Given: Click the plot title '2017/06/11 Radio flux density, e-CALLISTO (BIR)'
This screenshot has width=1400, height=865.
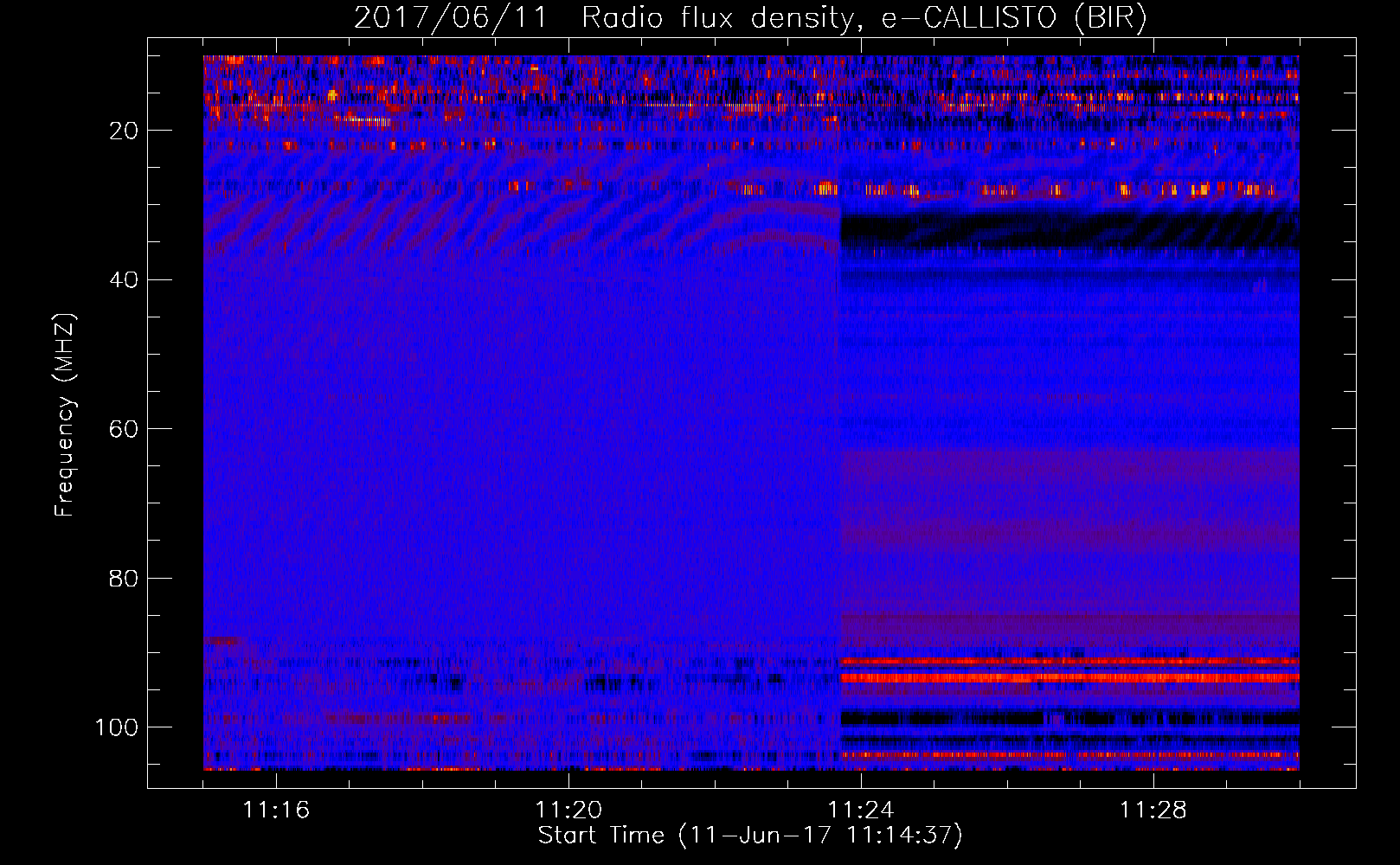Looking at the screenshot, I should pos(750,17).
